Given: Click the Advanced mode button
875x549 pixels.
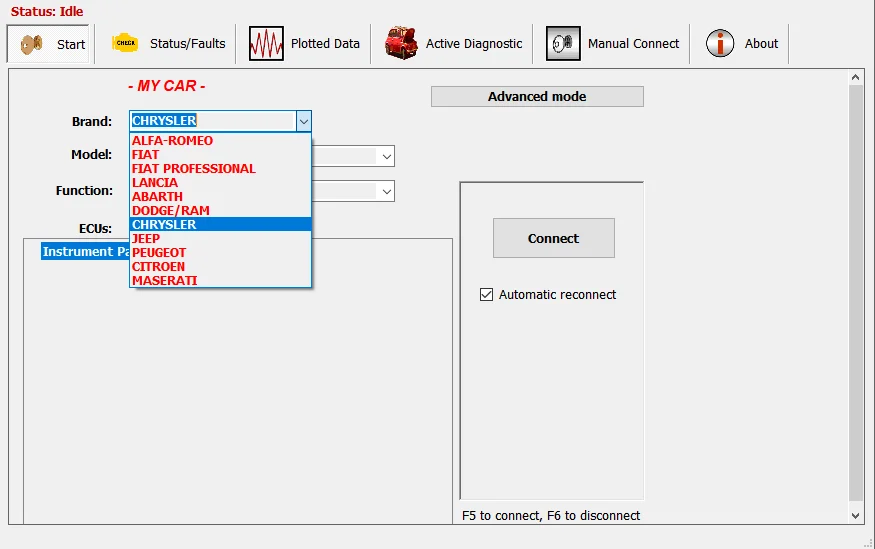Looking at the screenshot, I should (537, 97).
